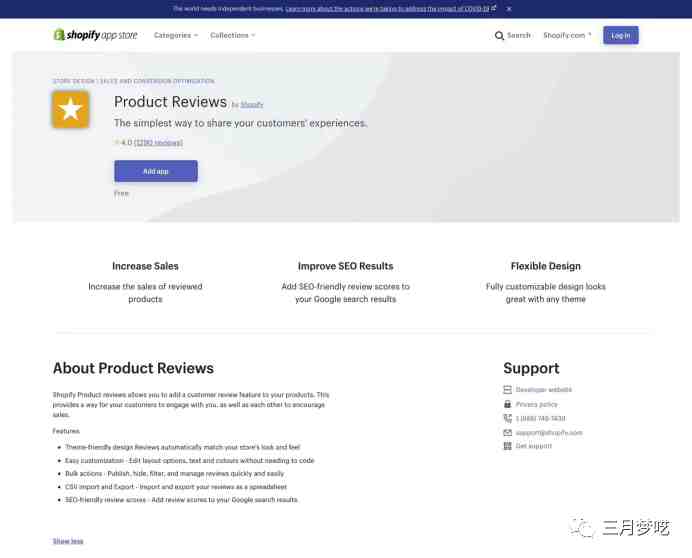Open the reviews count link
This screenshot has height=558, width=692.
tap(158, 143)
